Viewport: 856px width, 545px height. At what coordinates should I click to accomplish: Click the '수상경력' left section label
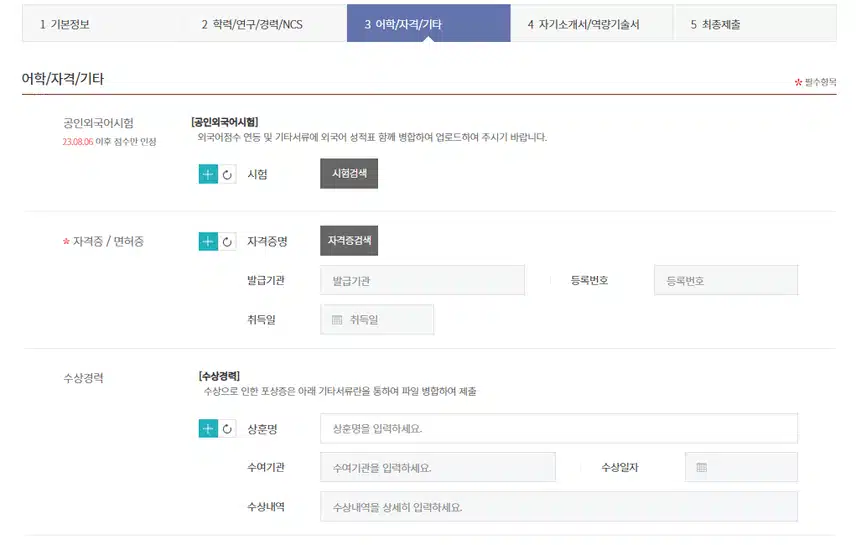click(x=84, y=378)
